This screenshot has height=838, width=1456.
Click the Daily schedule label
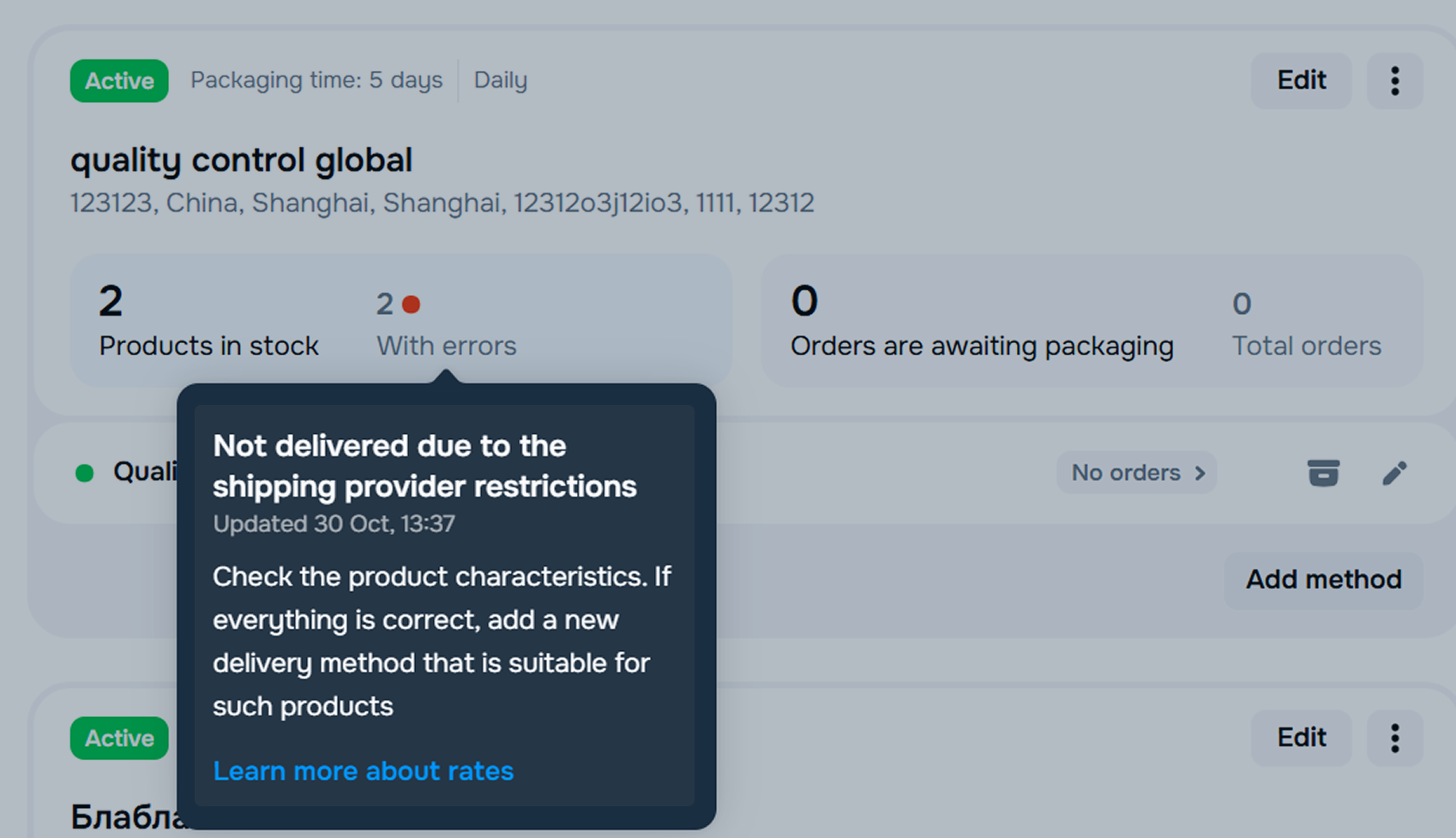point(501,81)
